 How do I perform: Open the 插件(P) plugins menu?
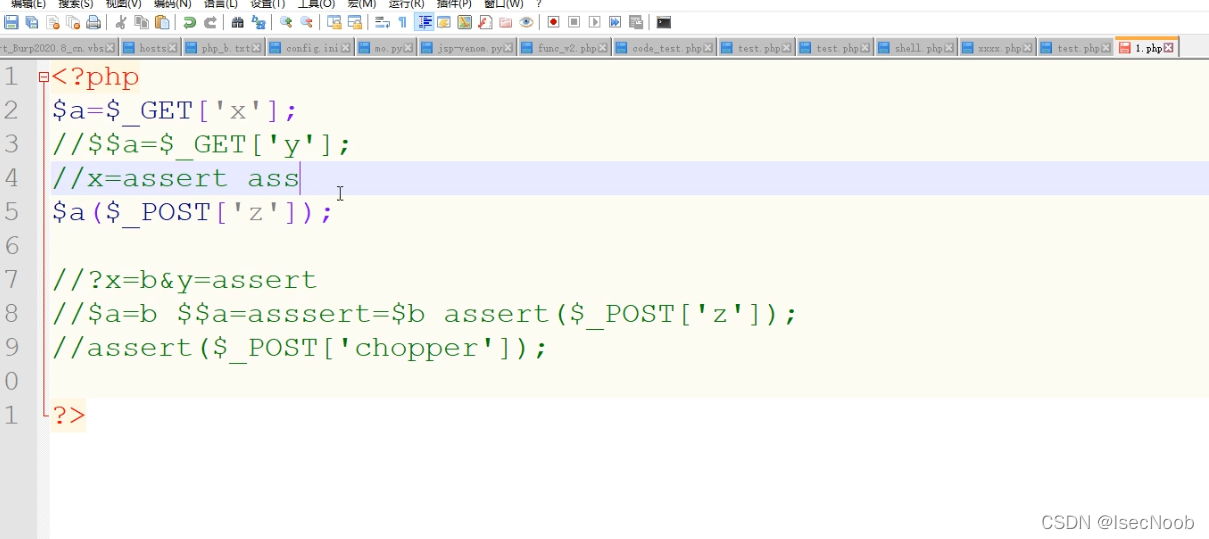point(453,4)
